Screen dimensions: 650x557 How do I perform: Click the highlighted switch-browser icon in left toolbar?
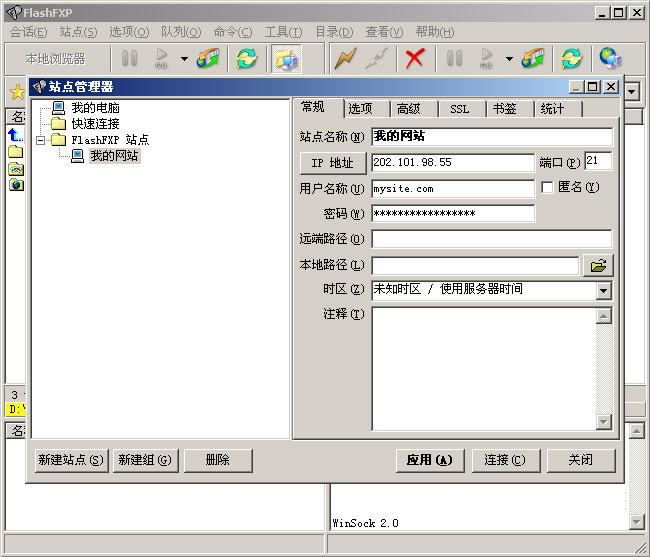coord(286,58)
